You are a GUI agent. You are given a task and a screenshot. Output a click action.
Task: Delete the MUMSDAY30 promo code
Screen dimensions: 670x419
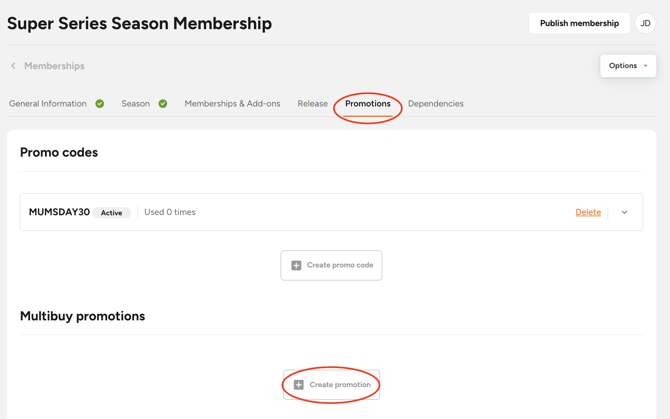tap(588, 212)
